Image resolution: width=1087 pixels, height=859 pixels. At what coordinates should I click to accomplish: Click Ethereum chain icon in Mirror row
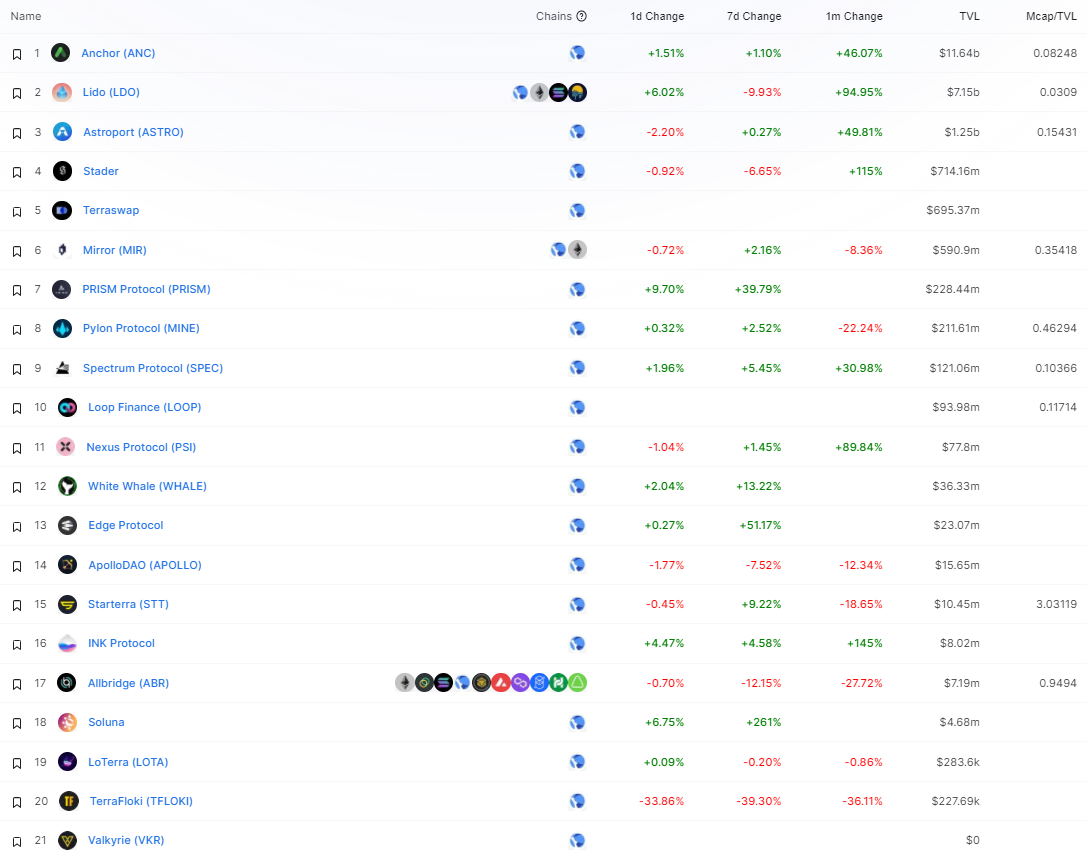[x=577, y=249]
